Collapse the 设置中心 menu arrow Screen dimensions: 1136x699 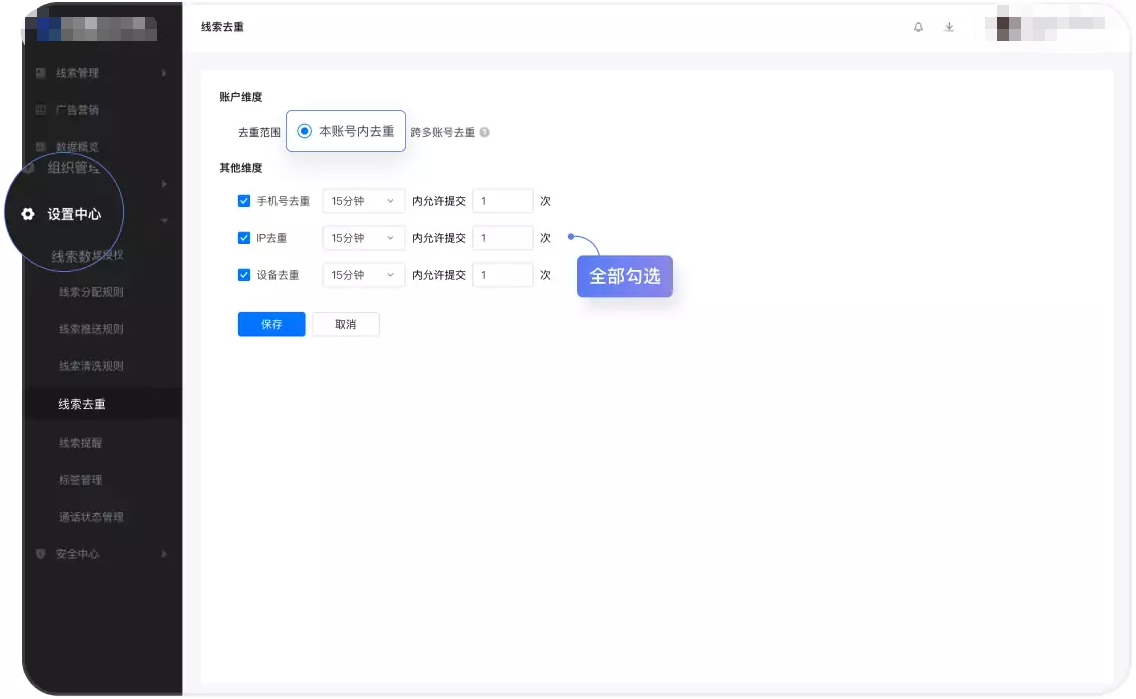pos(164,220)
